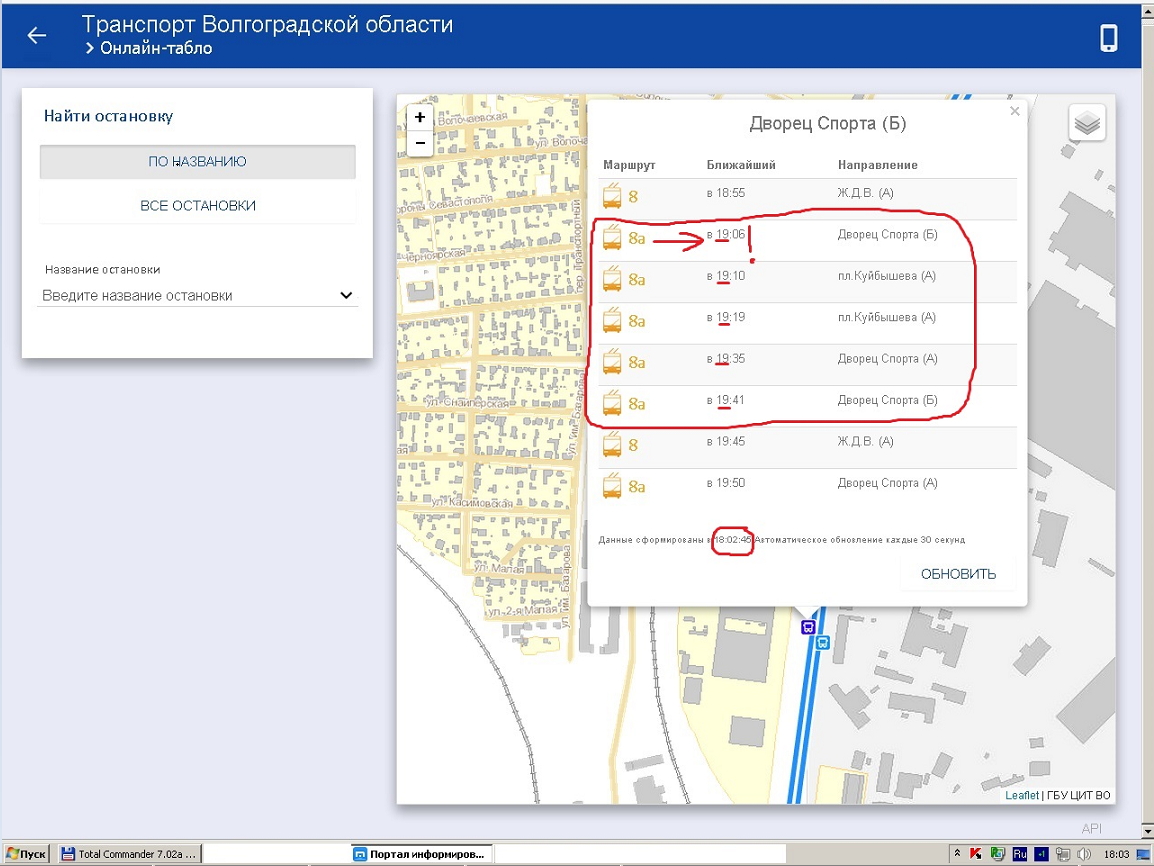Click the Ru language indicator in the tray
This screenshot has height=866, width=1154.
1020,854
